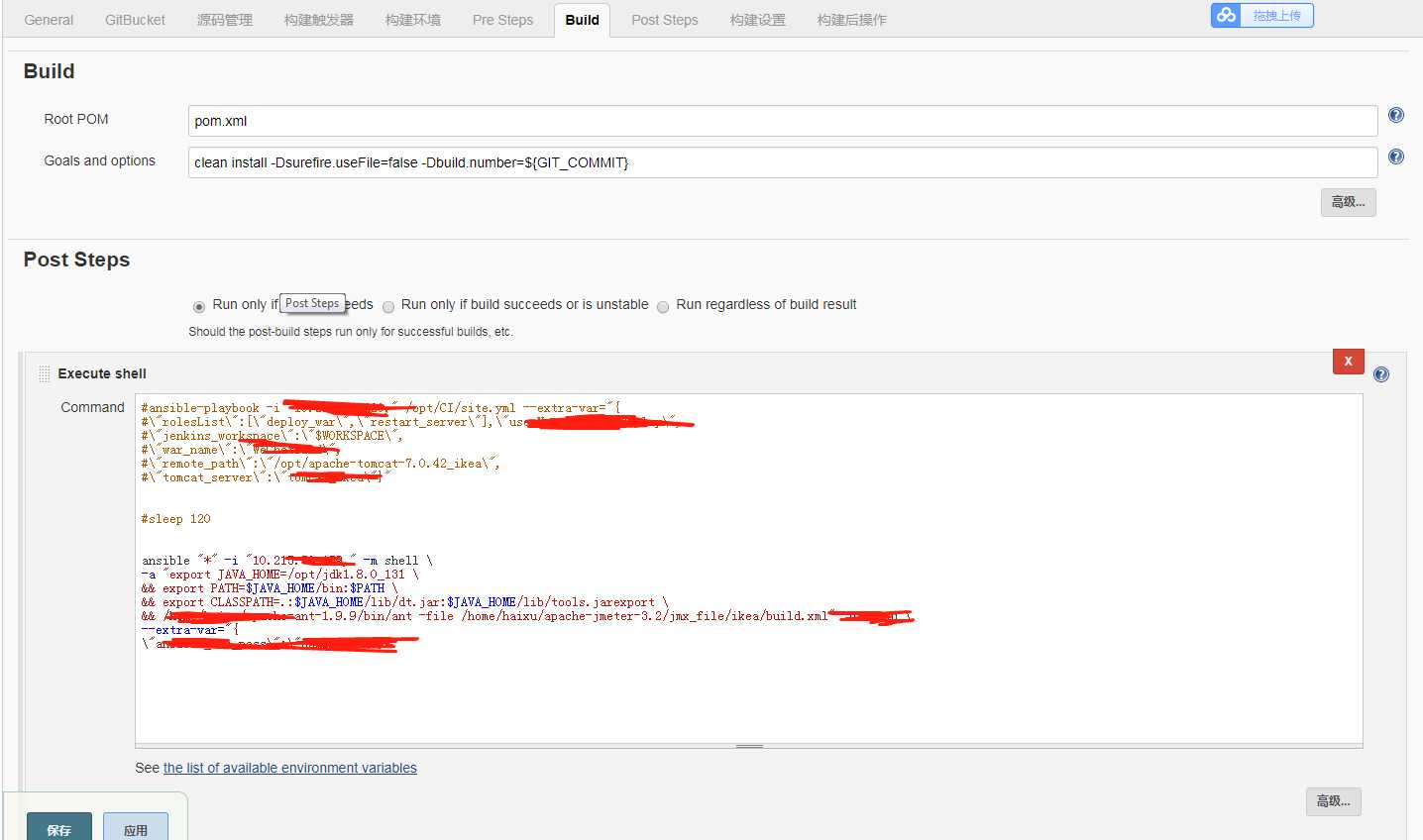Click inside the shell Command textarea

749,568
